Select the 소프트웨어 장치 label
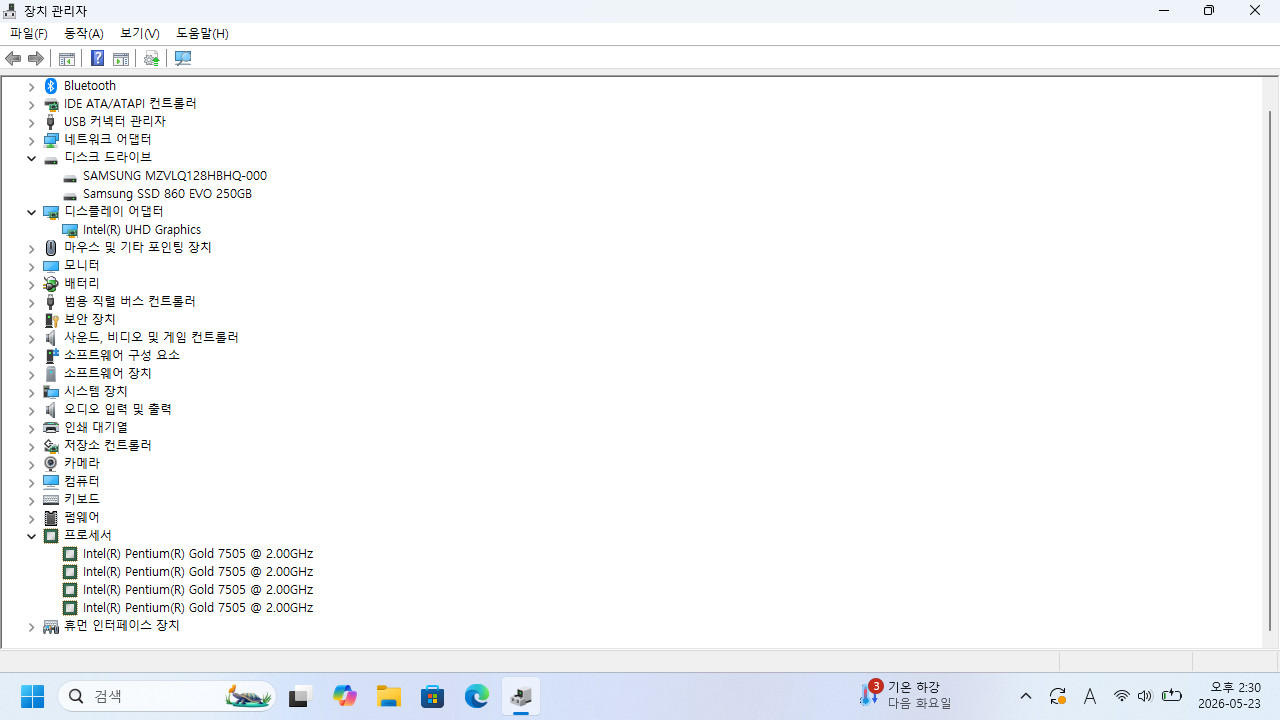Screen dimensions: 1280x720 tap(108, 374)
